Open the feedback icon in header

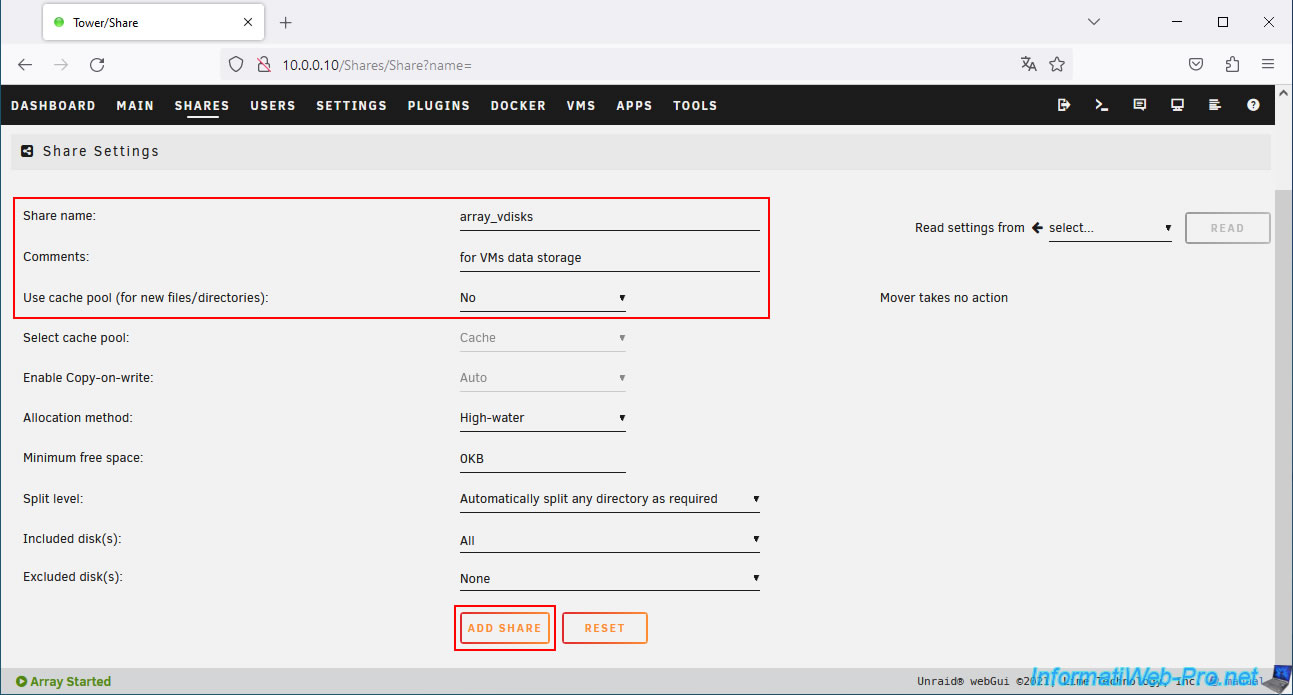click(x=1140, y=105)
